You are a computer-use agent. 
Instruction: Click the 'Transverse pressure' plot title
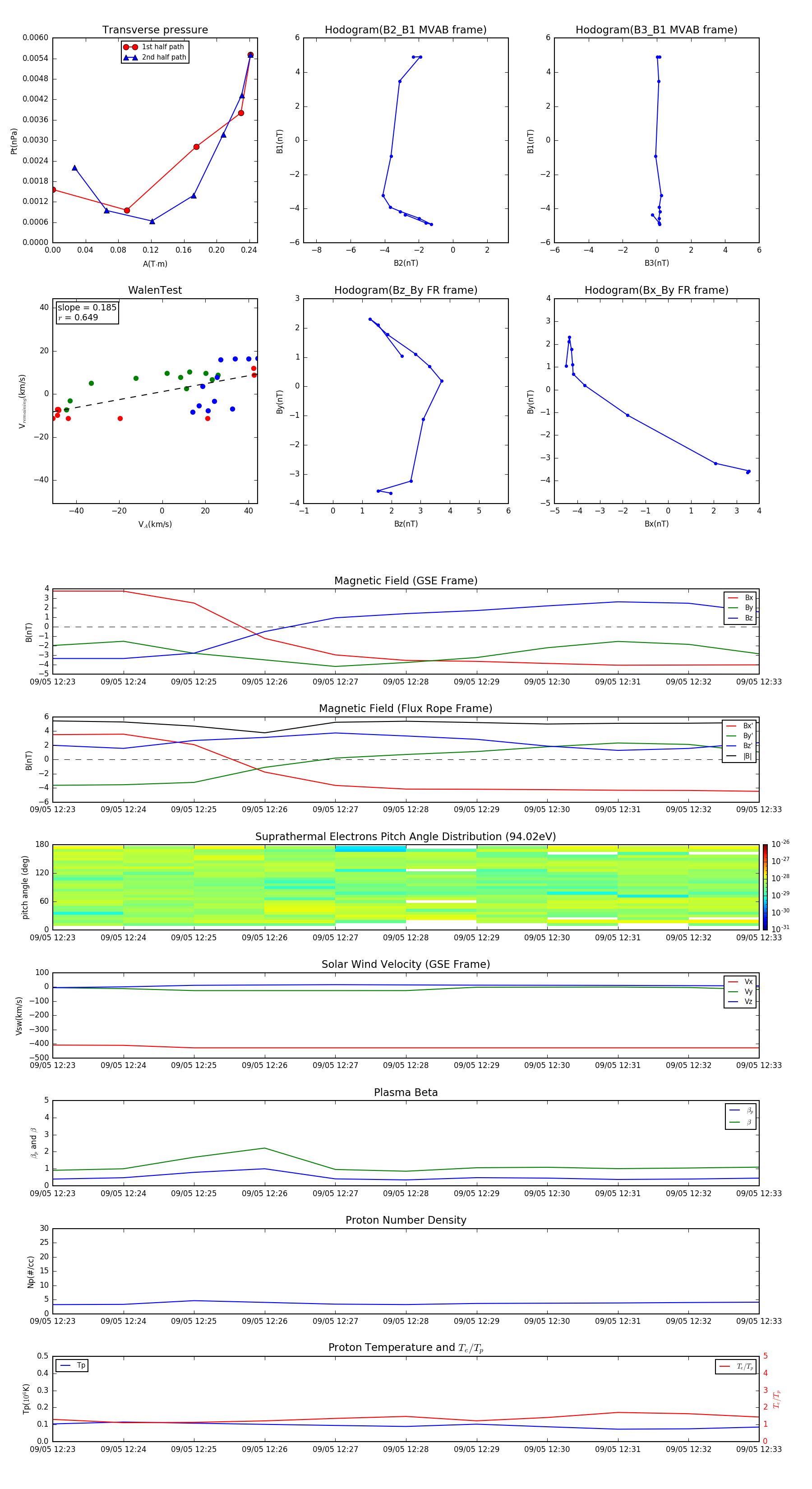(x=155, y=30)
